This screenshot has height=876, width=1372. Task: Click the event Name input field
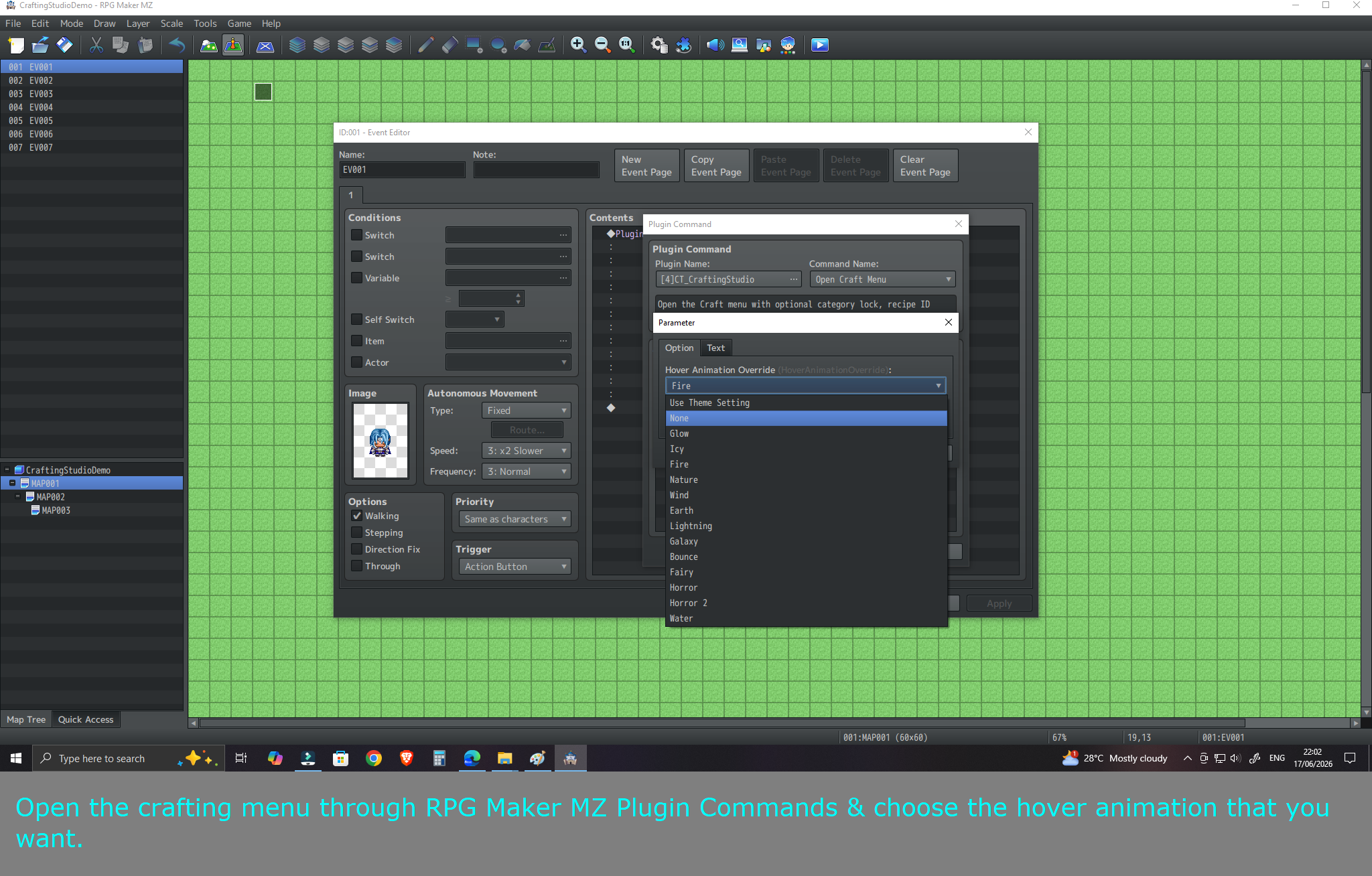point(402,170)
